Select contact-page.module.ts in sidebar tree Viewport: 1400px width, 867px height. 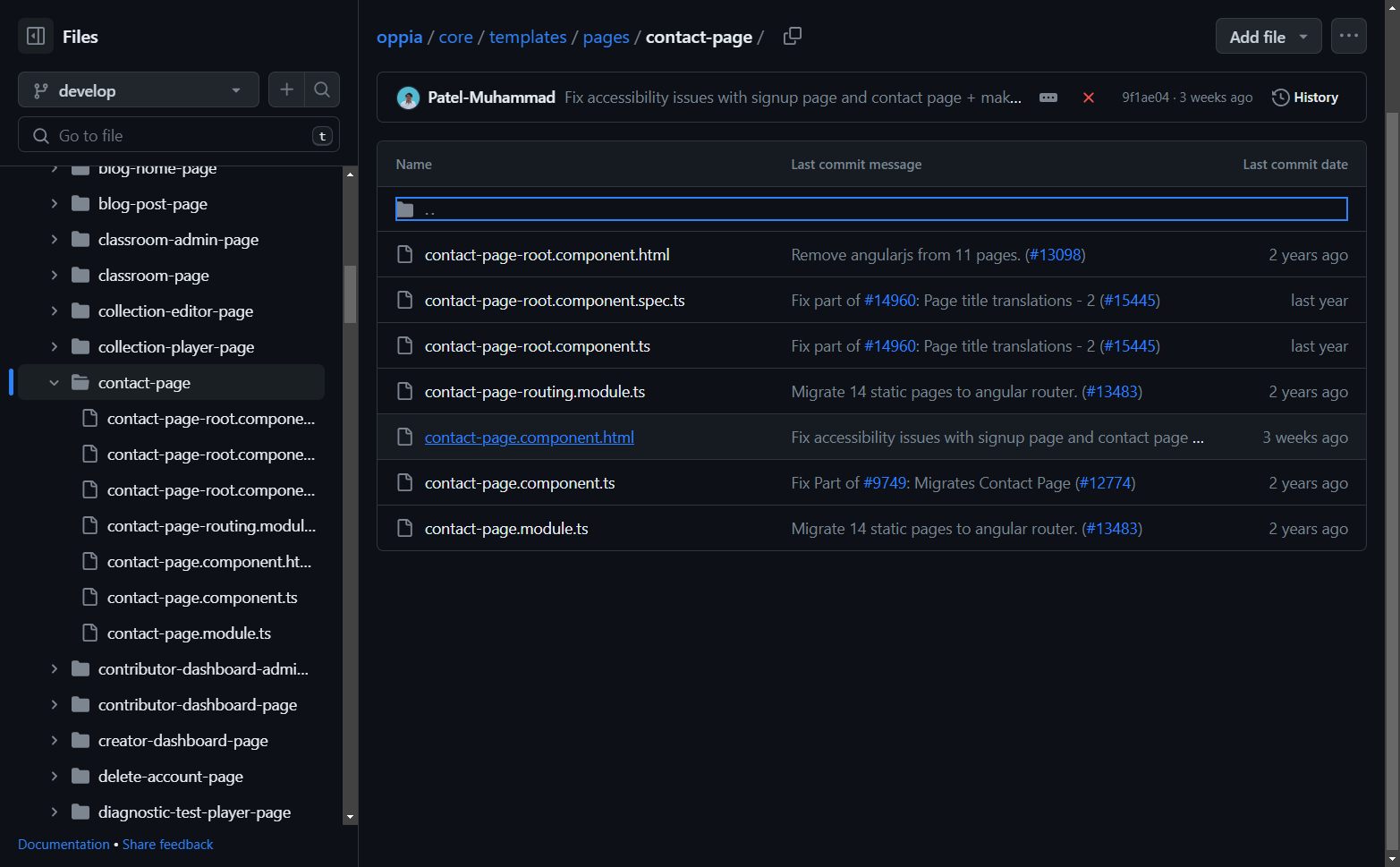[x=189, y=633]
